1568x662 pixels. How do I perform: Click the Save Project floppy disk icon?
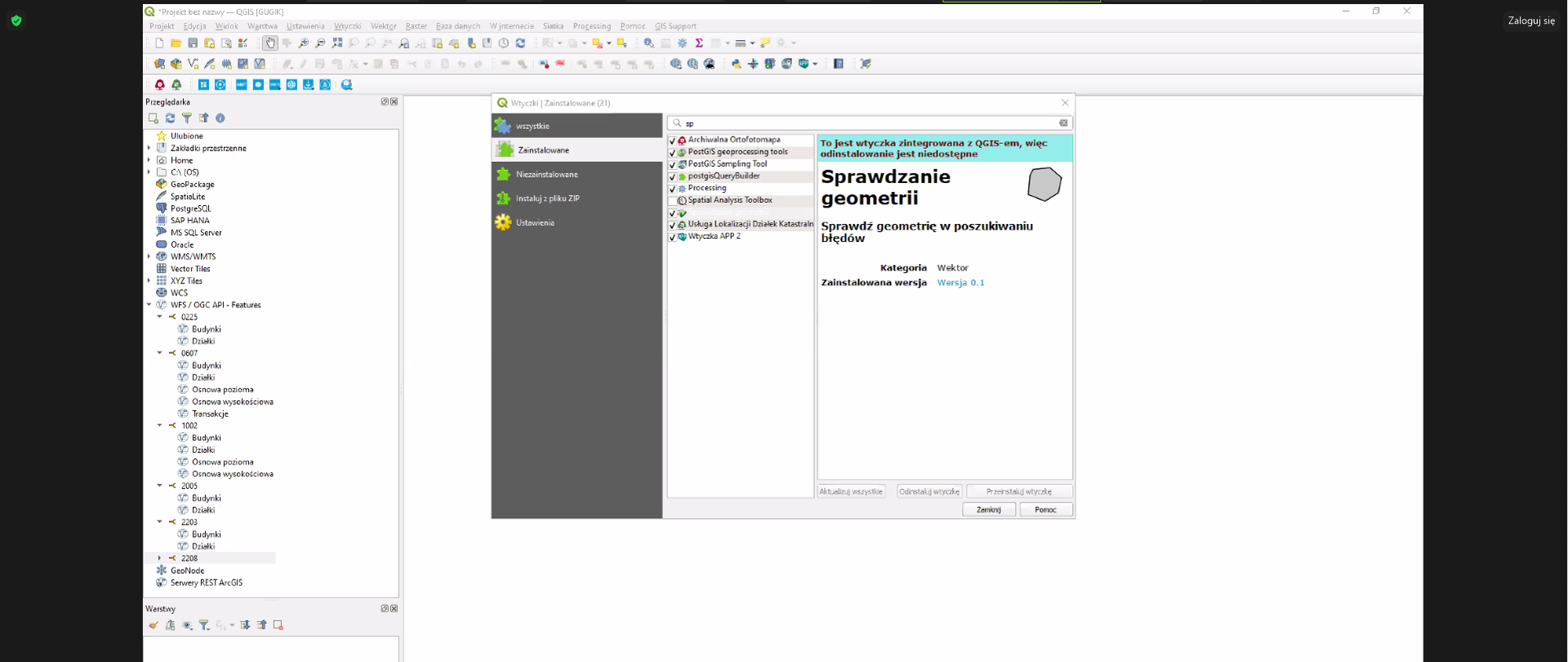click(x=193, y=43)
